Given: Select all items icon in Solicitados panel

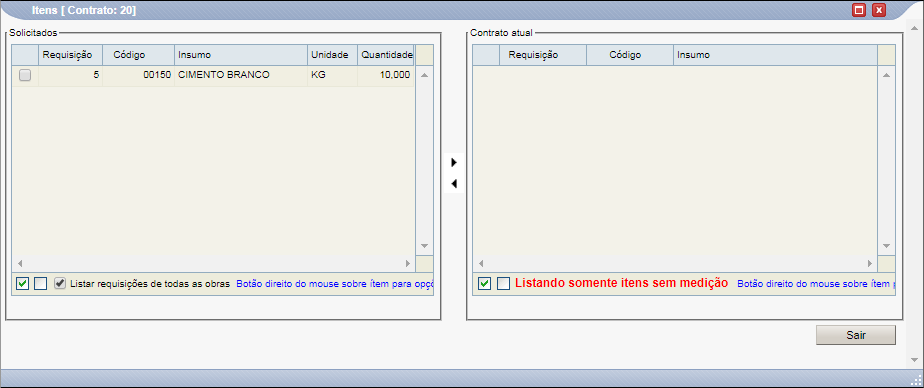Looking at the screenshot, I should pyautogui.click(x=22, y=284).
